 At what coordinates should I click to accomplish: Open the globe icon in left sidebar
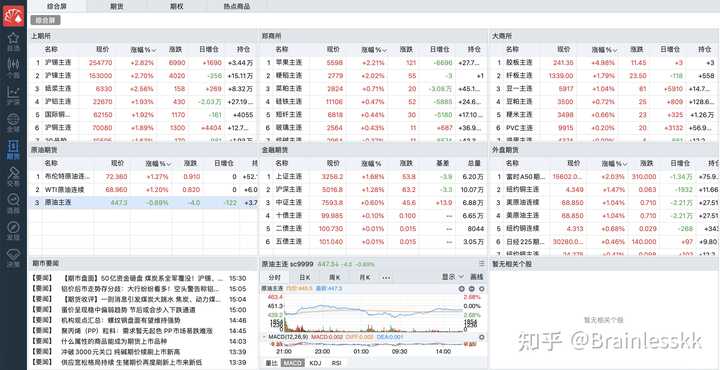point(13,122)
